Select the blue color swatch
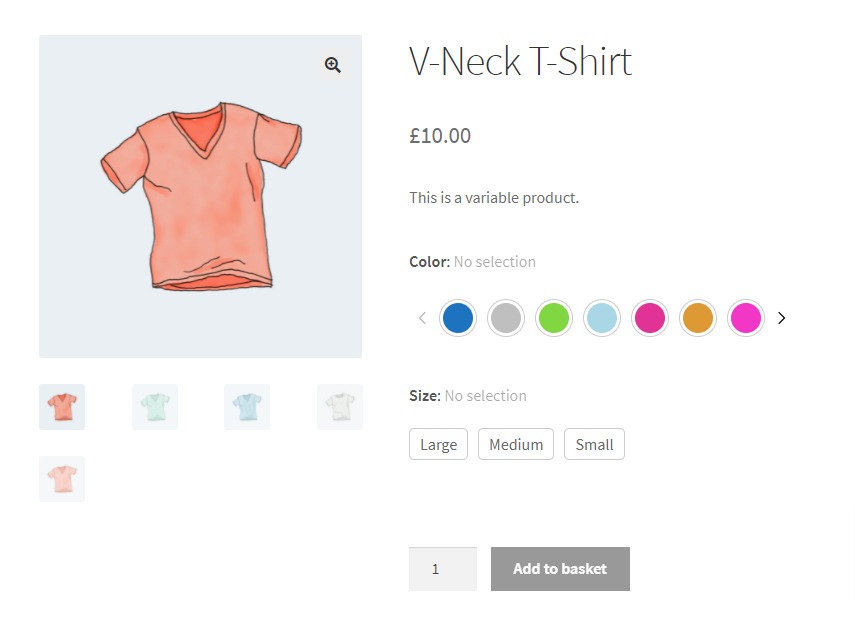Image resolution: width=855 pixels, height=618 pixels. tap(458, 318)
